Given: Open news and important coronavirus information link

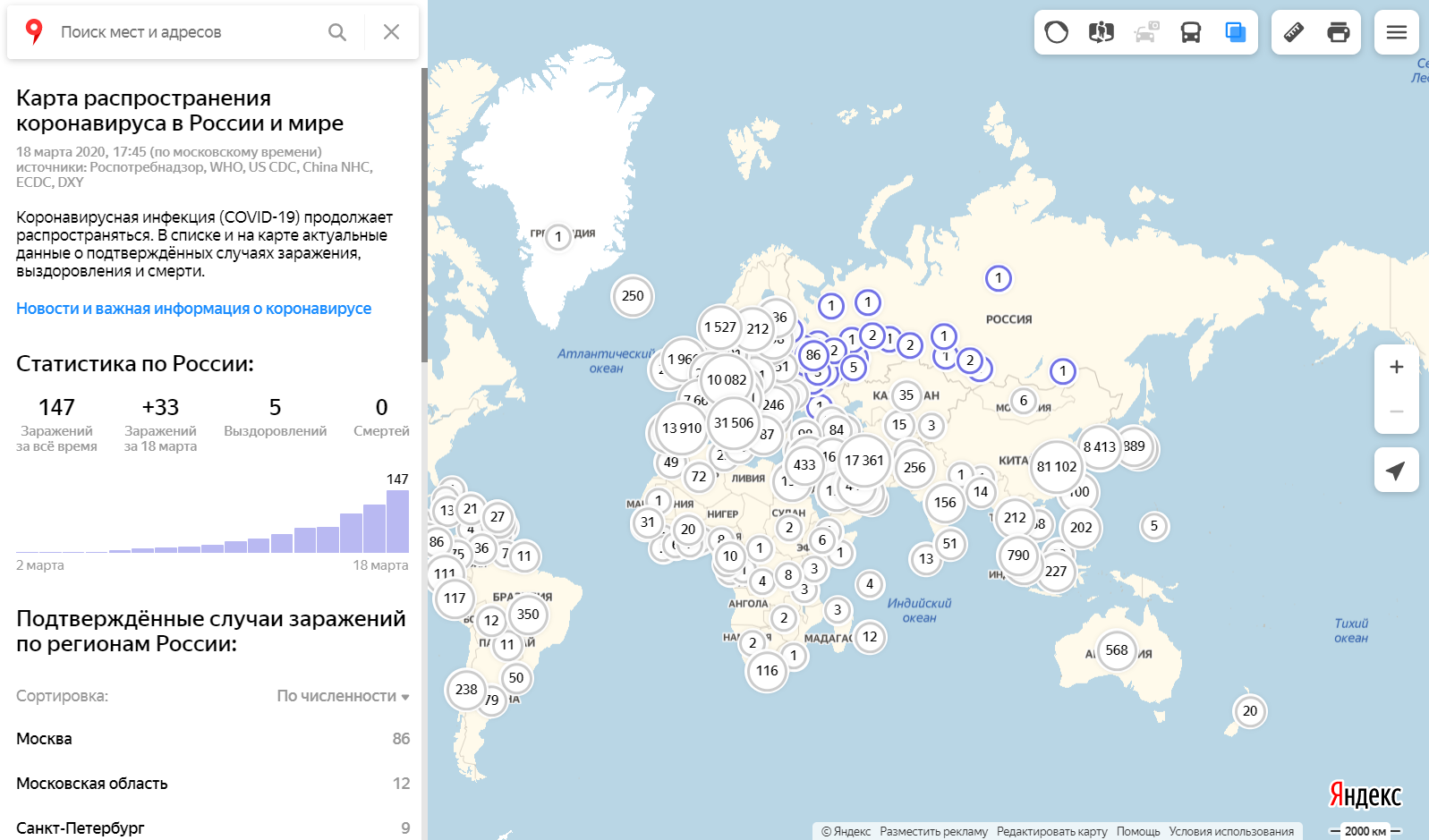Looking at the screenshot, I should (x=193, y=309).
